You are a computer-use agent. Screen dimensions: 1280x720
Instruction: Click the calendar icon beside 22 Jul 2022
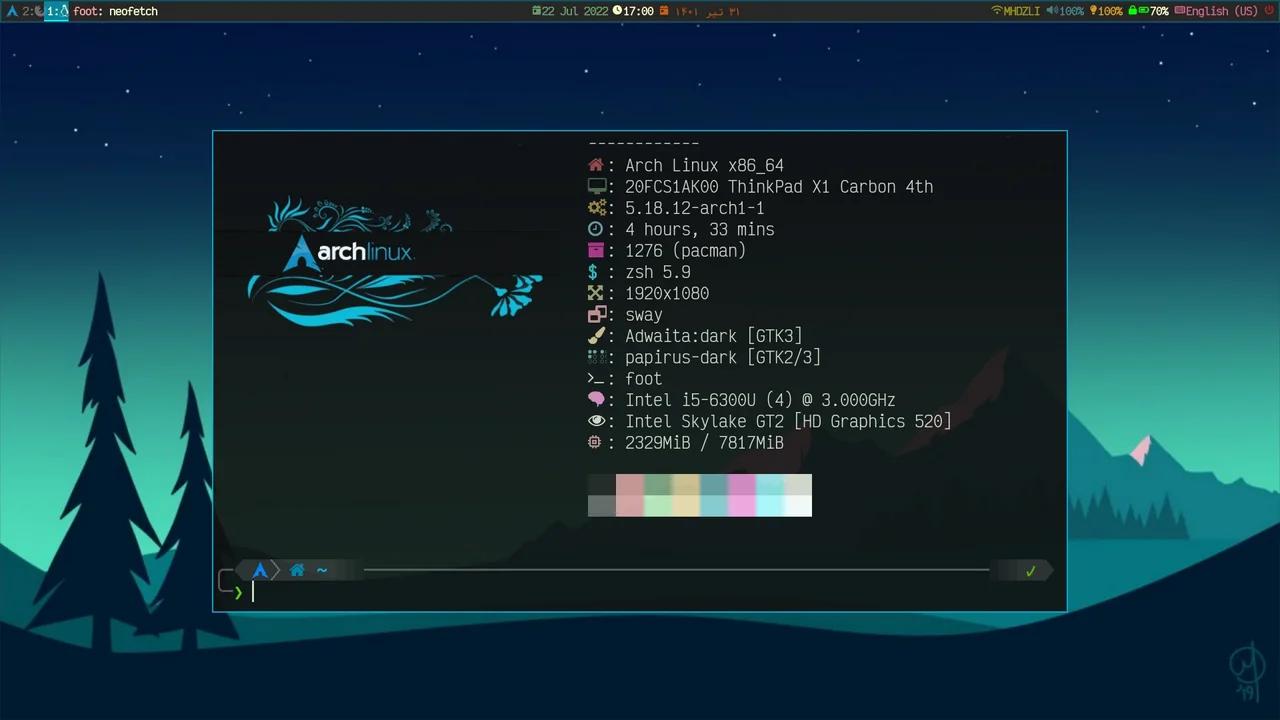click(x=538, y=11)
